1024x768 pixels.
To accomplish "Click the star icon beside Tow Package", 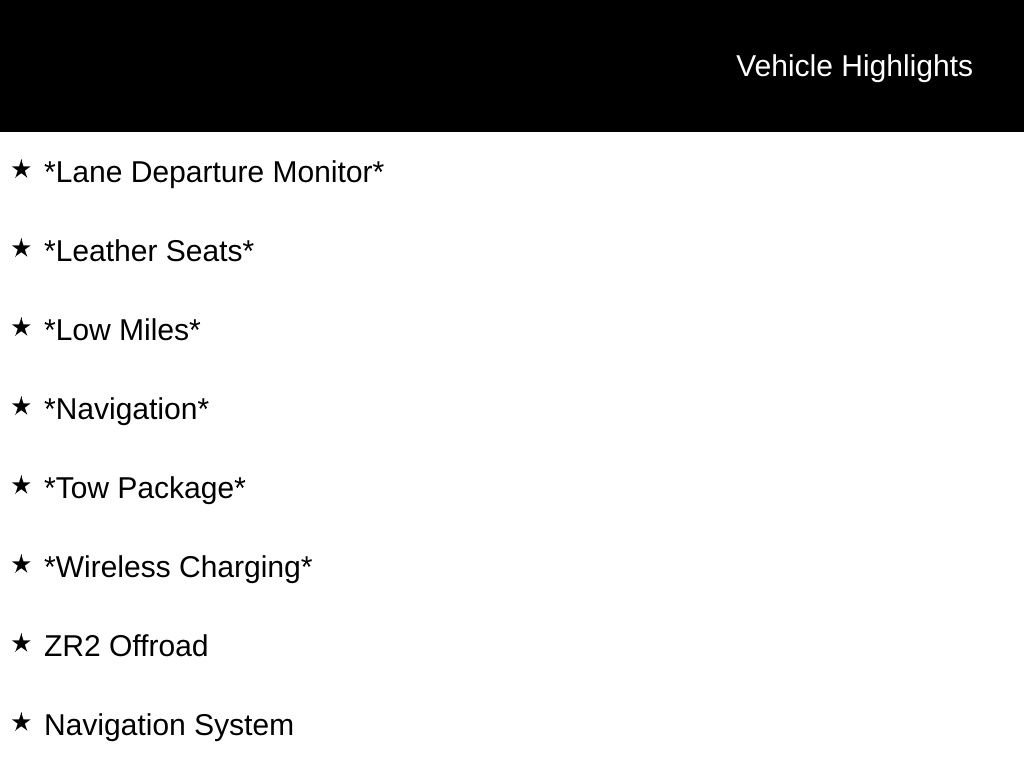I will (21, 486).
